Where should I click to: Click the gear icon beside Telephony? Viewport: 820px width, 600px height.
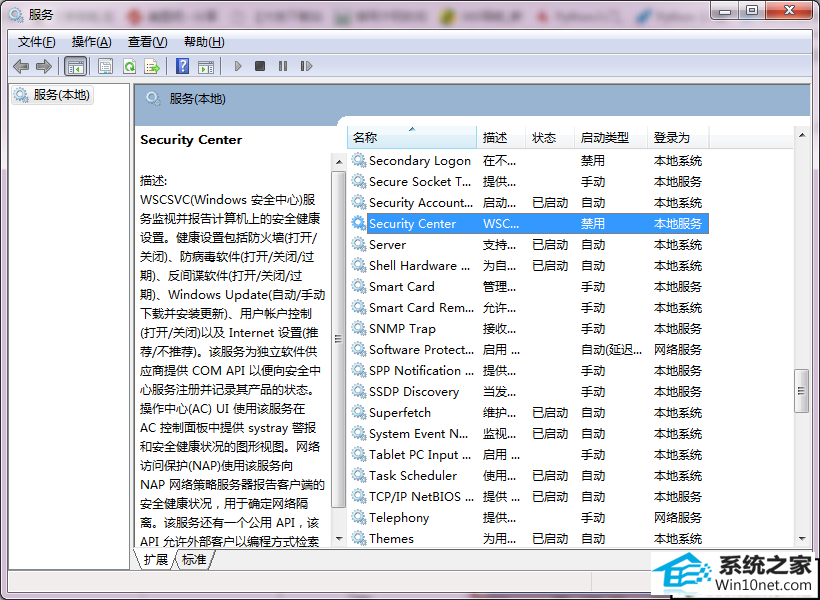click(x=358, y=517)
